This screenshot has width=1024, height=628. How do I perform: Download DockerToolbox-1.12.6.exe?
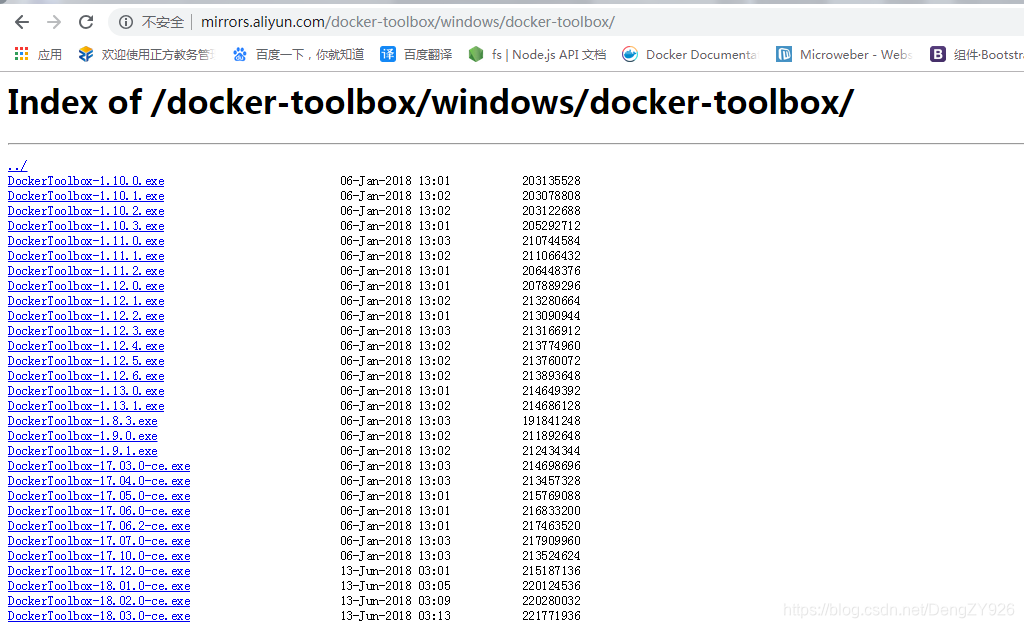tap(86, 376)
